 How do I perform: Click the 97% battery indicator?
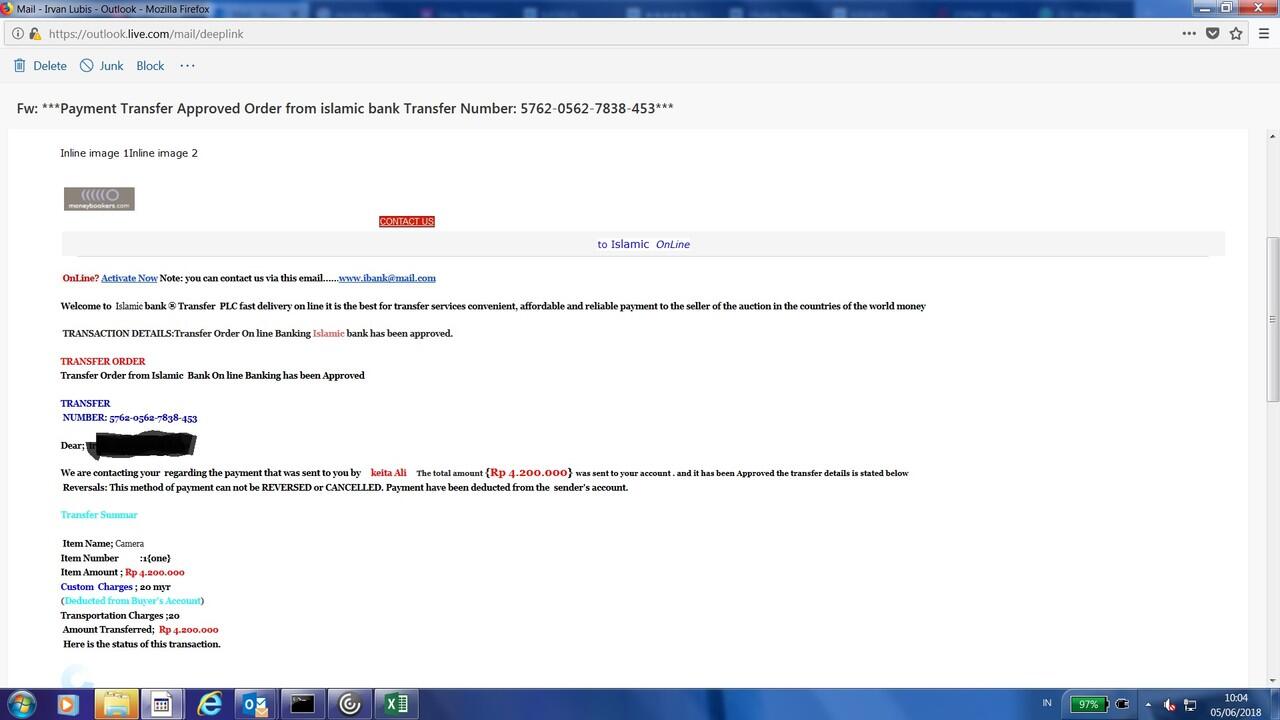(x=1086, y=704)
